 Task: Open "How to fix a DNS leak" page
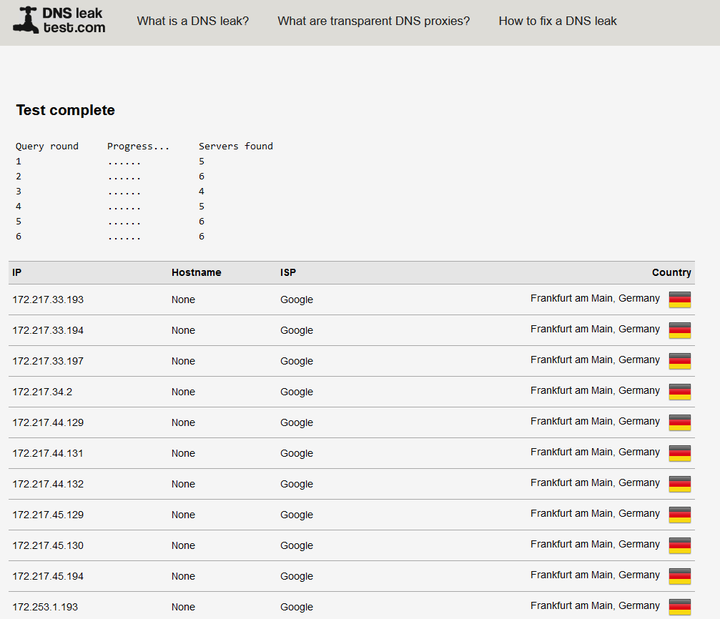tap(557, 21)
